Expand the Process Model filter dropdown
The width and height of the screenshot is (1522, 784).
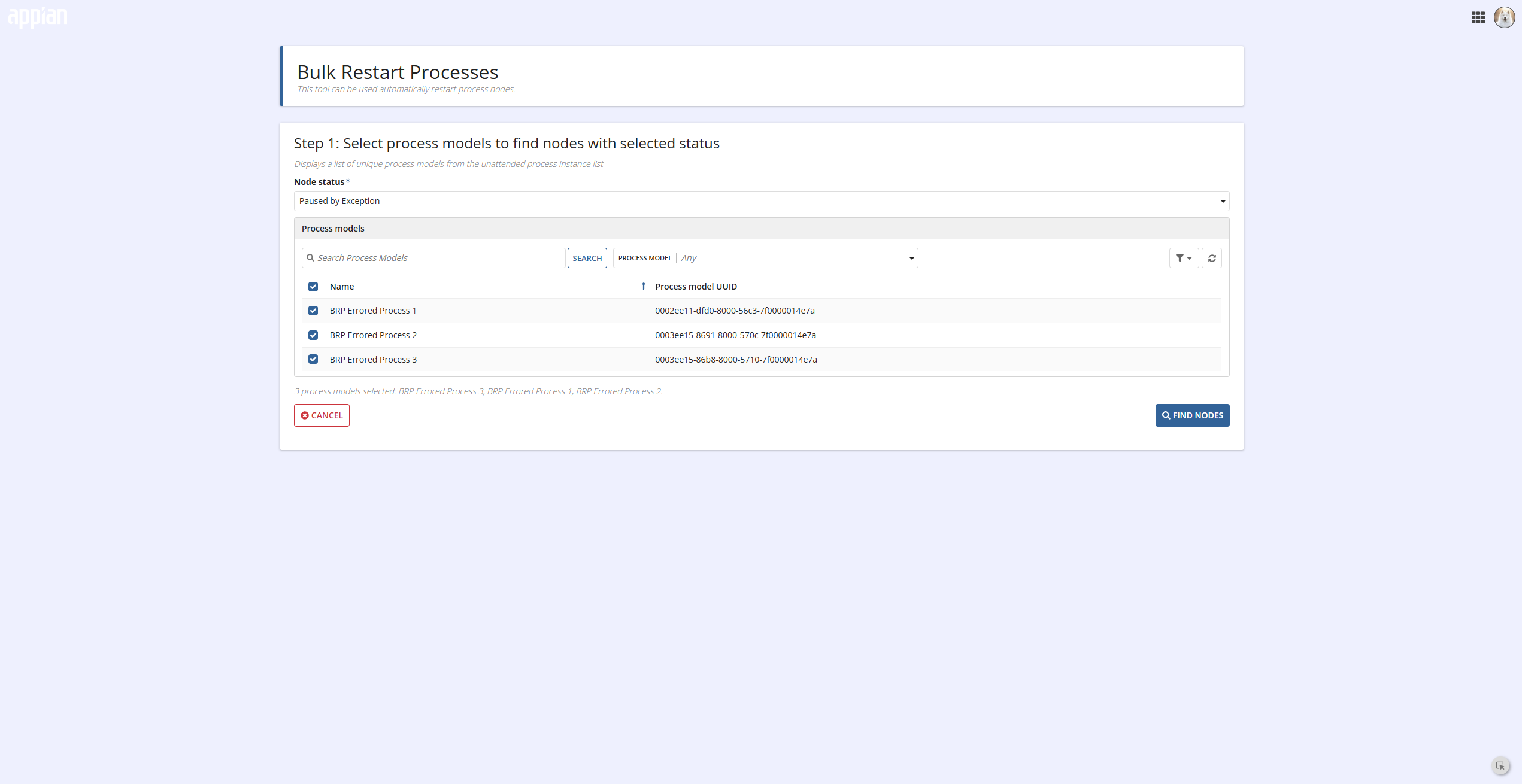(765, 258)
